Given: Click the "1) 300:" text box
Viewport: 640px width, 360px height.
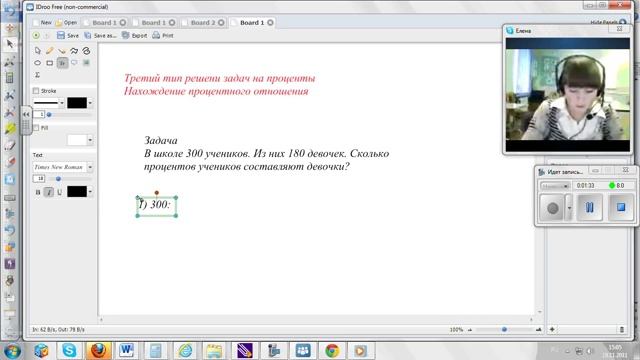Looking at the screenshot, I should 157,207.
